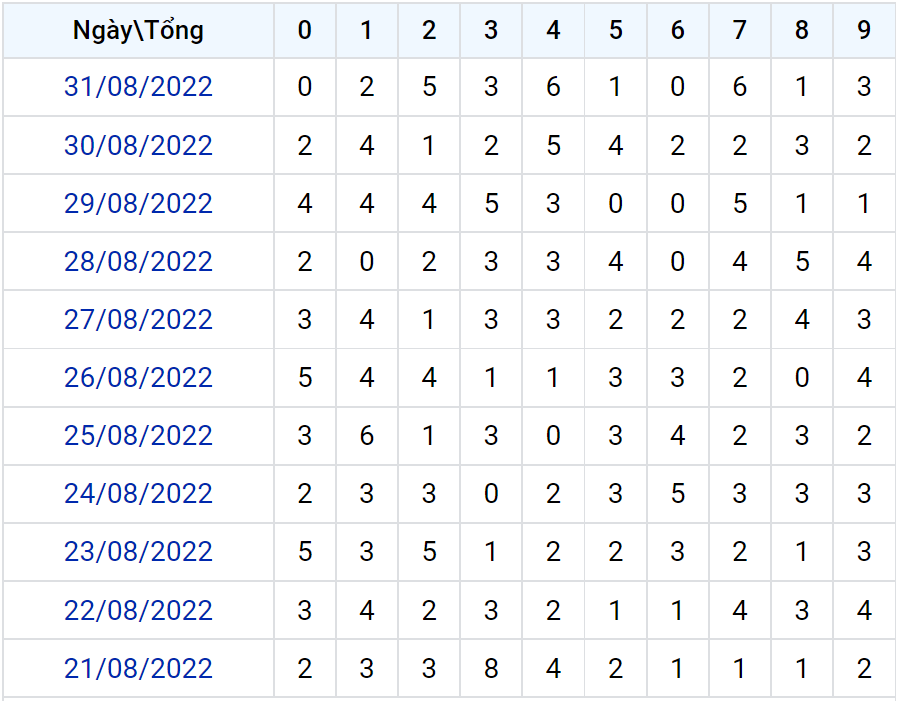The image size is (899, 701).
Task: Select the value 8 in 21/08/2022 row
Action: (x=491, y=668)
